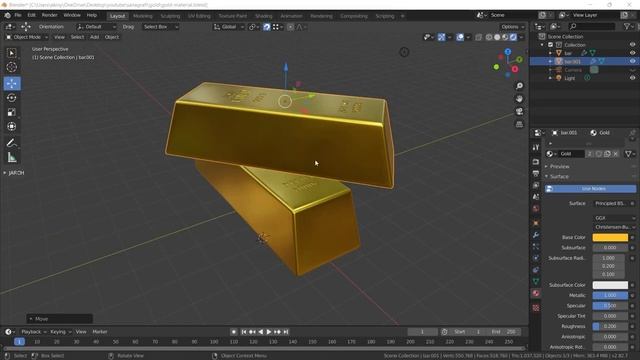Open the Default orientation dropdown

click(x=96, y=27)
